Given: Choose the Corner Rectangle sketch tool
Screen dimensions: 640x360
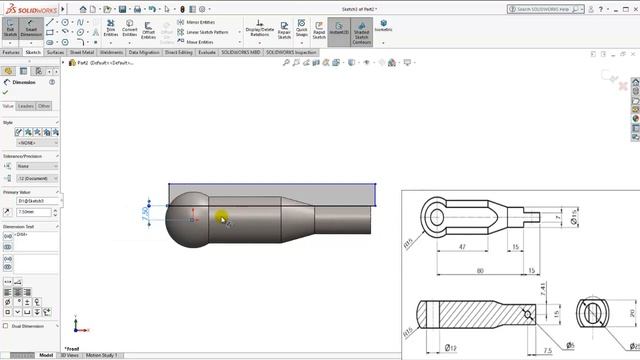Looking at the screenshot, I should click(x=50, y=32).
